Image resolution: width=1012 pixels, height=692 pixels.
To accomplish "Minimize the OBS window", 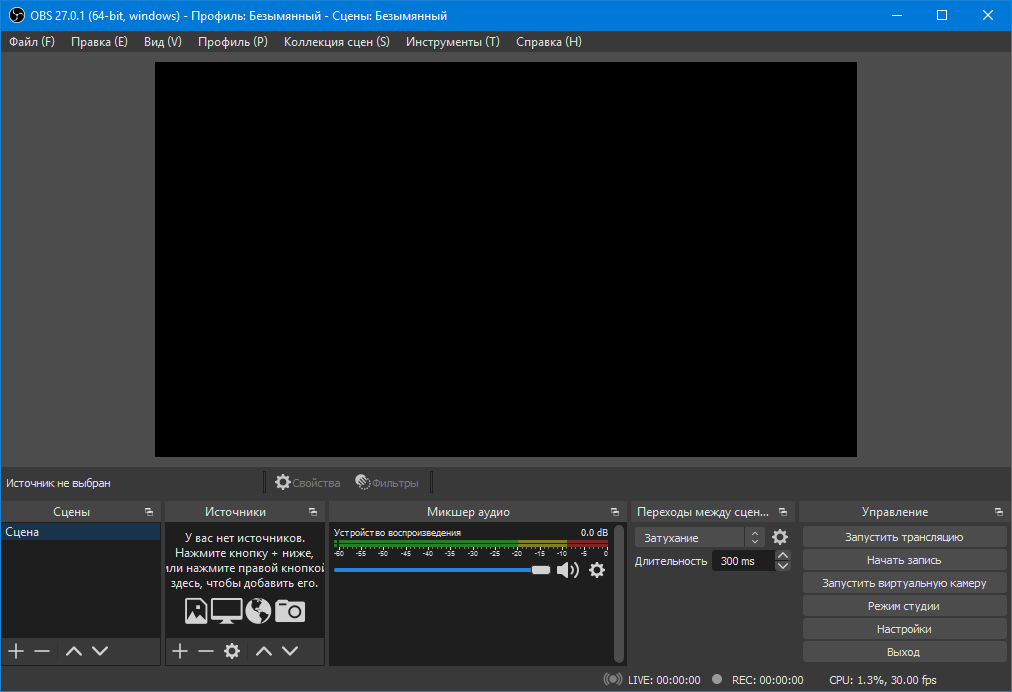I will point(896,15).
